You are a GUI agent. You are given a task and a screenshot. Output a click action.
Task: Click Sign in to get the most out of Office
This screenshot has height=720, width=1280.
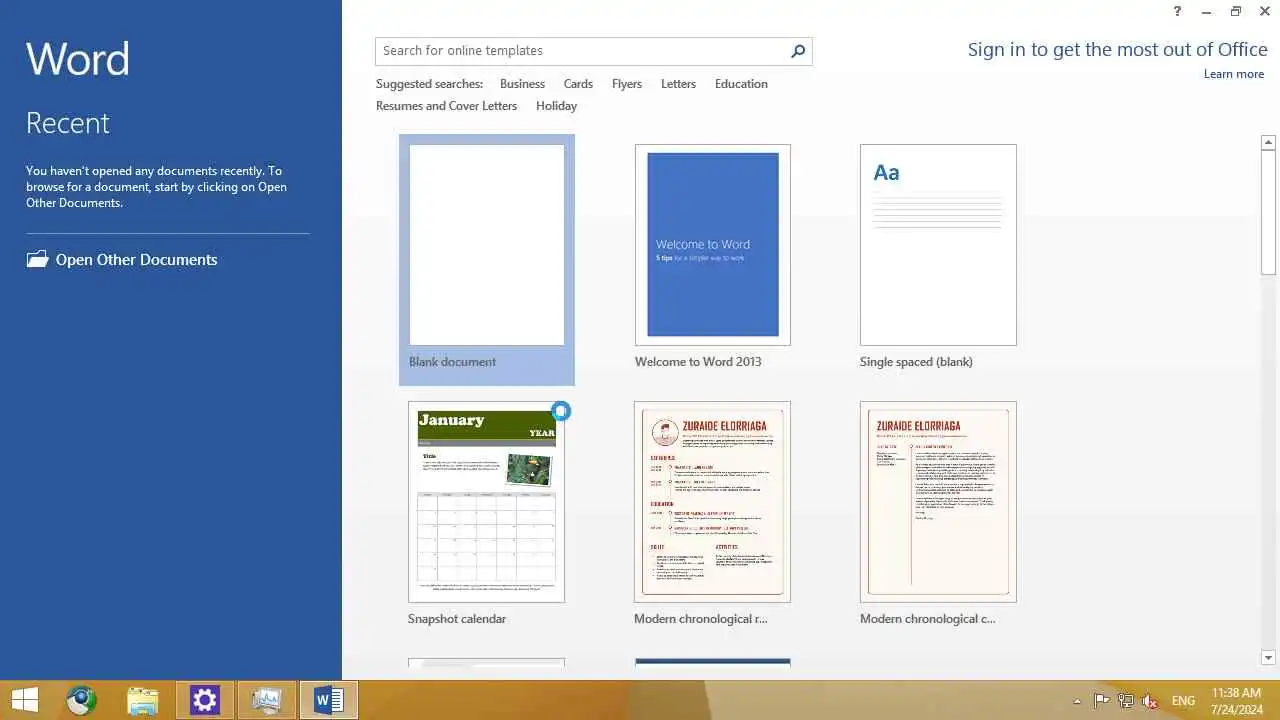(x=1117, y=50)
